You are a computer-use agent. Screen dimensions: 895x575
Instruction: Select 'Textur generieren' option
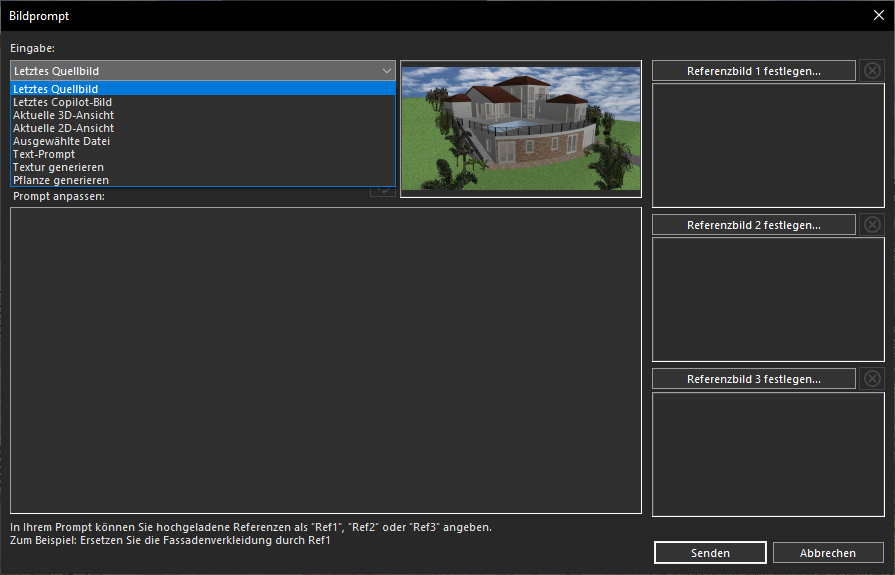(x=203, y=167)
